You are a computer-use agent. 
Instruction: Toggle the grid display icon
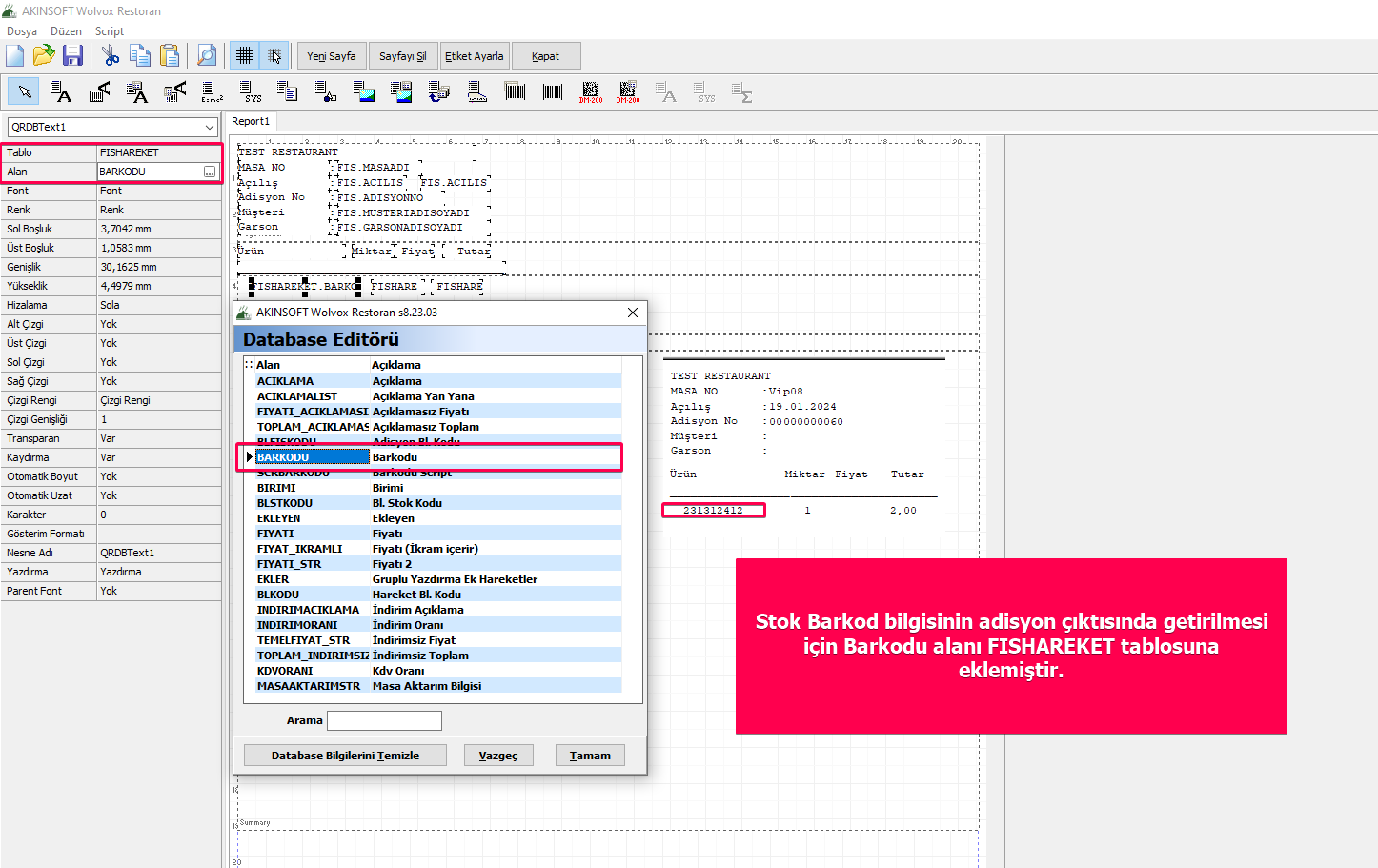click(x=245, y=56)
